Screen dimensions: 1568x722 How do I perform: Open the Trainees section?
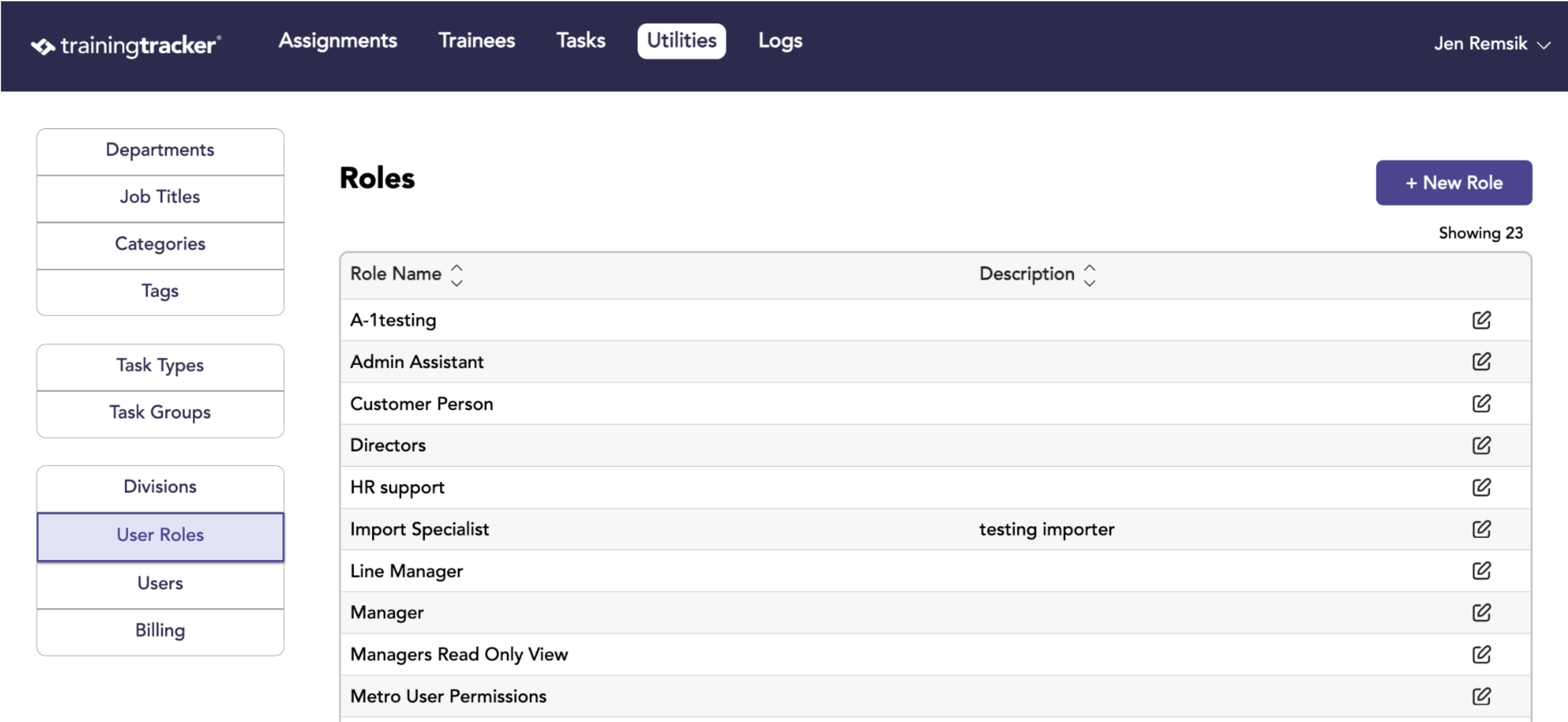pyautogui.click(x=477, y=41)
